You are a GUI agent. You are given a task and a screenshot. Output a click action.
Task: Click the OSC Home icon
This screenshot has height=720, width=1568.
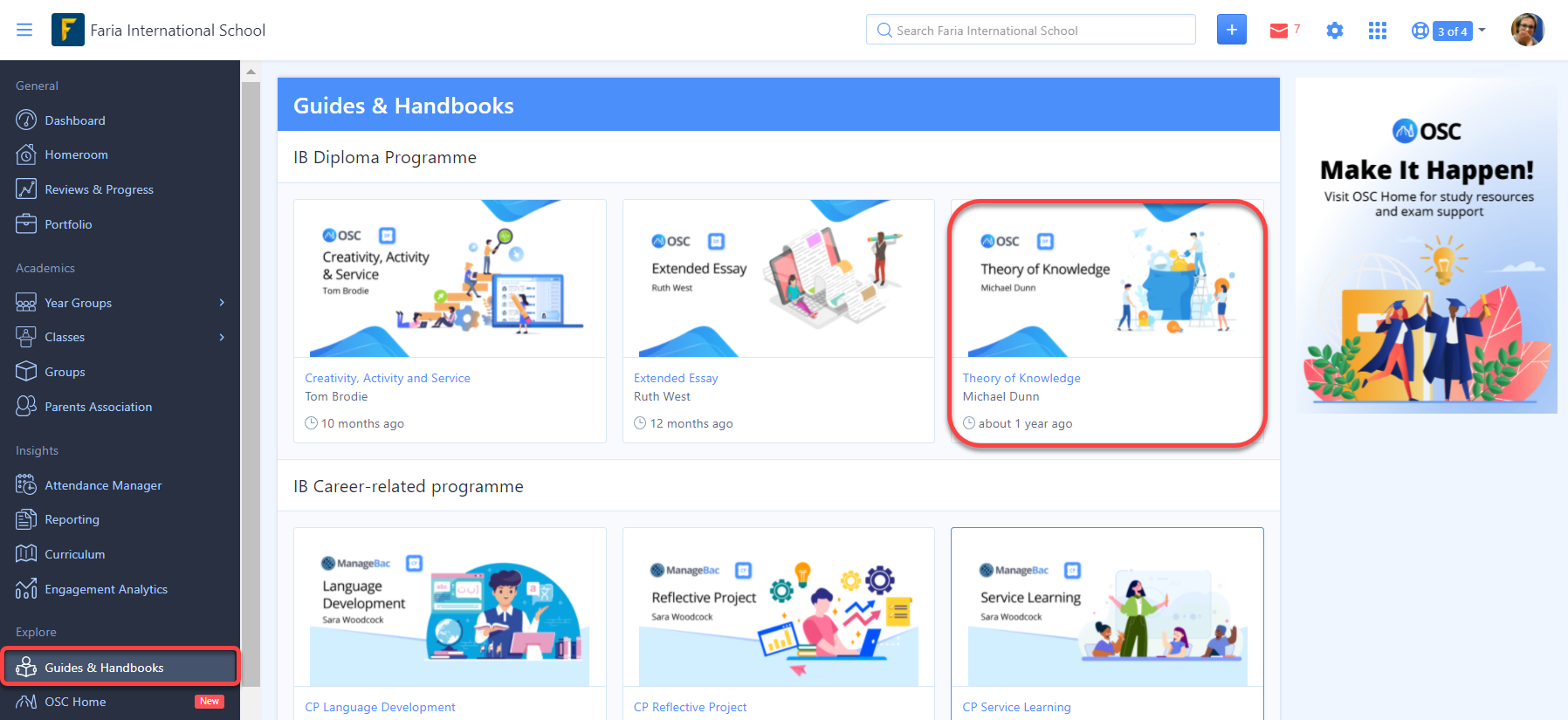pyautogui.click(x=26, y=702)
